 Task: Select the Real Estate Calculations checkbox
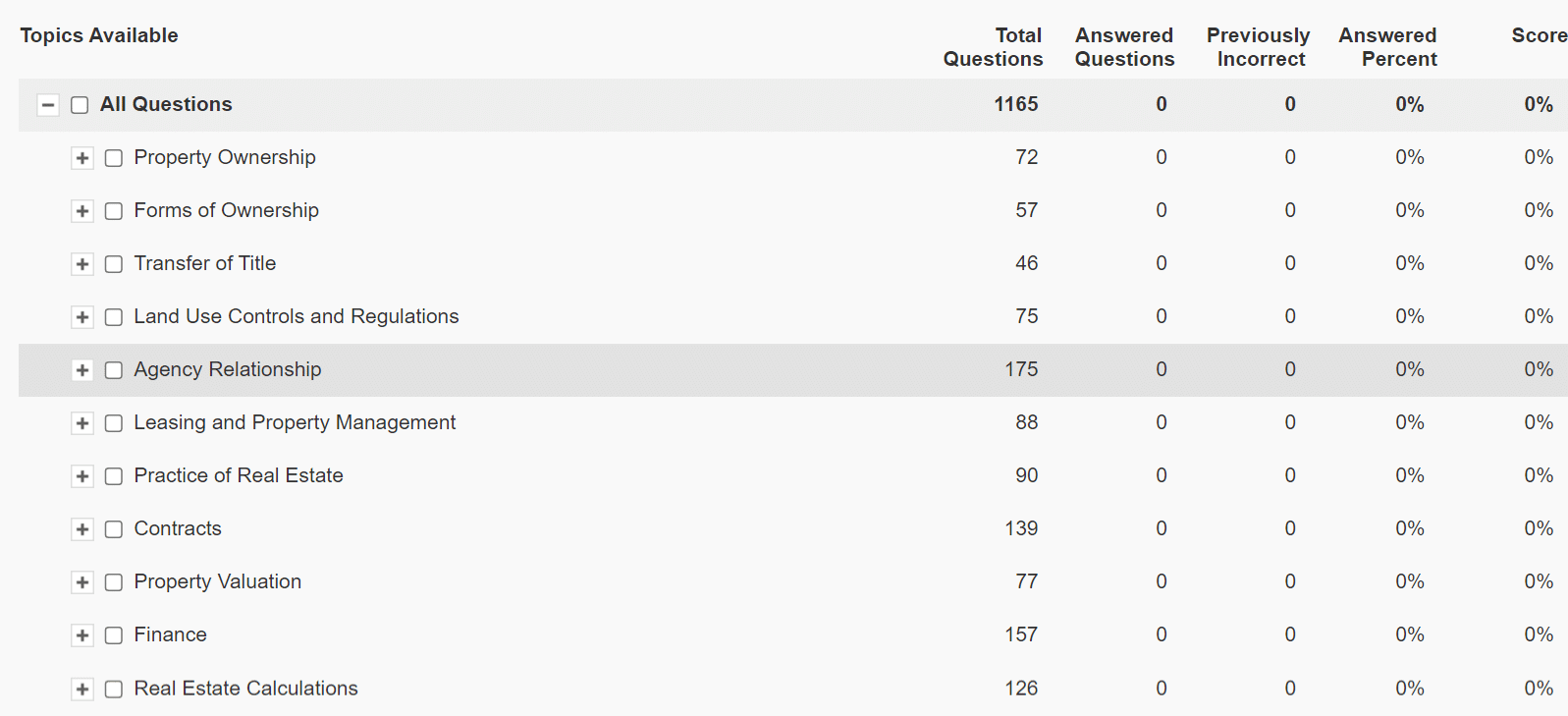(114, 689)
